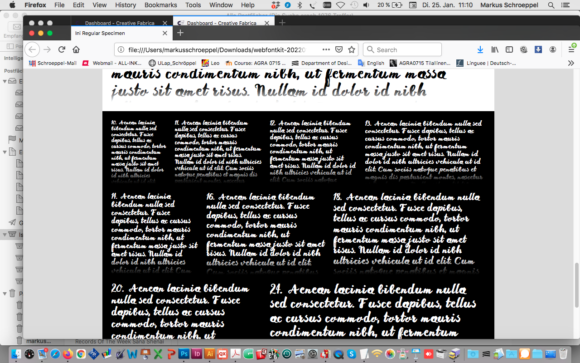Open the Bookmarks menu

pyautogui.click(x=161, y=5)
